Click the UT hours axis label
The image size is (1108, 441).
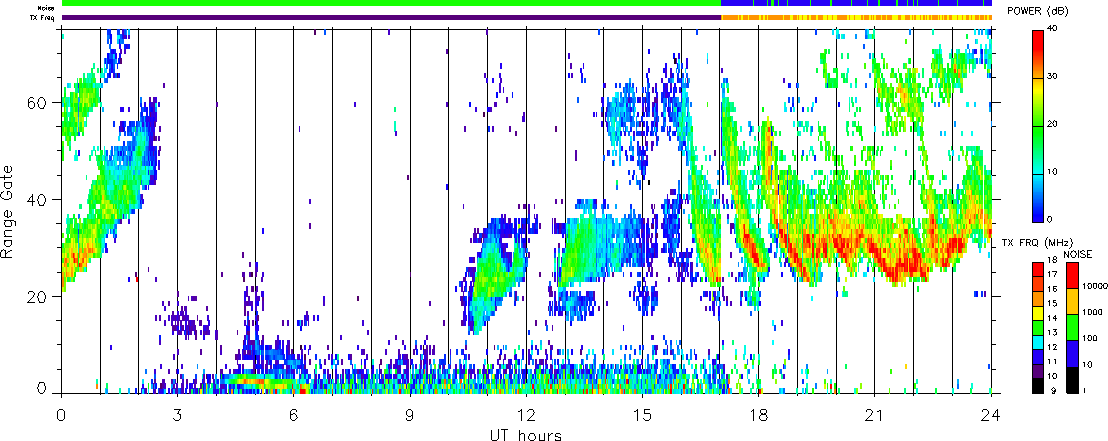click(527, 435)
